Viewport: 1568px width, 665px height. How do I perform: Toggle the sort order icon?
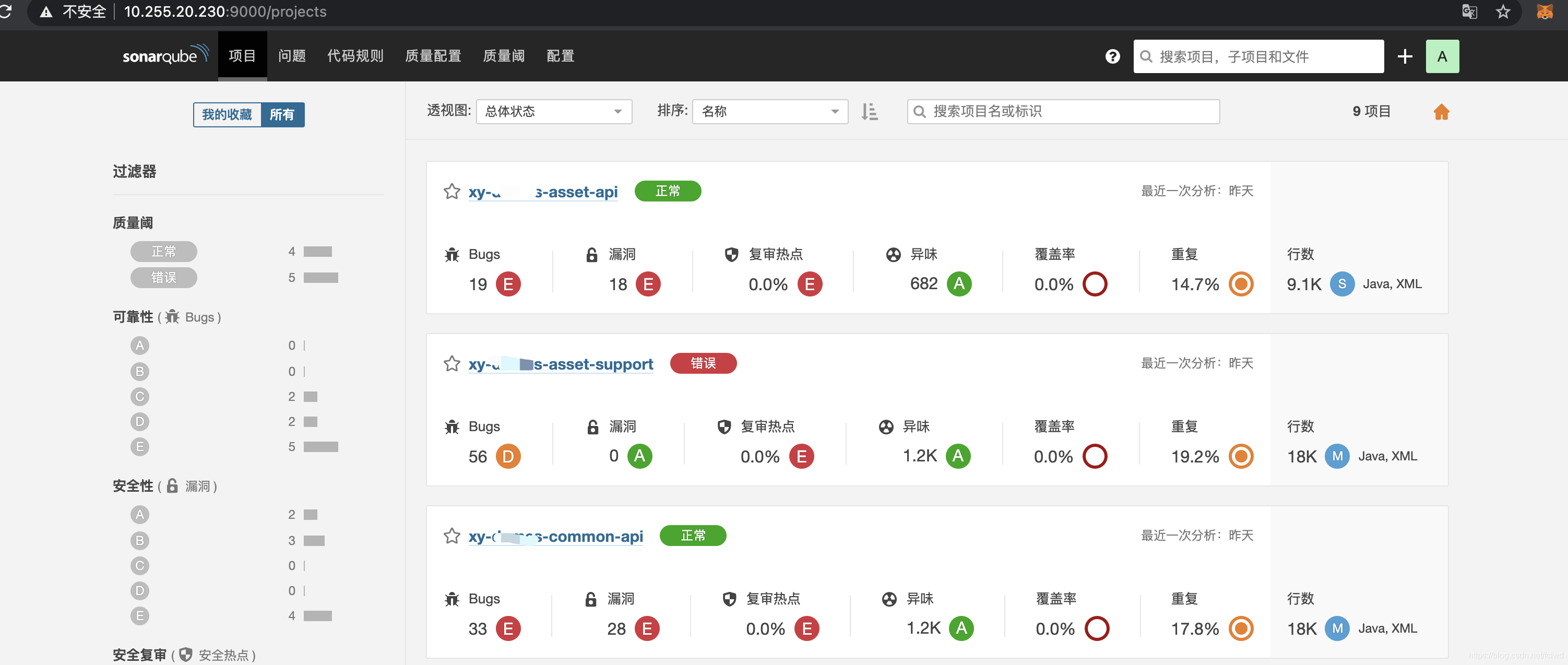(x=869, y=112)
